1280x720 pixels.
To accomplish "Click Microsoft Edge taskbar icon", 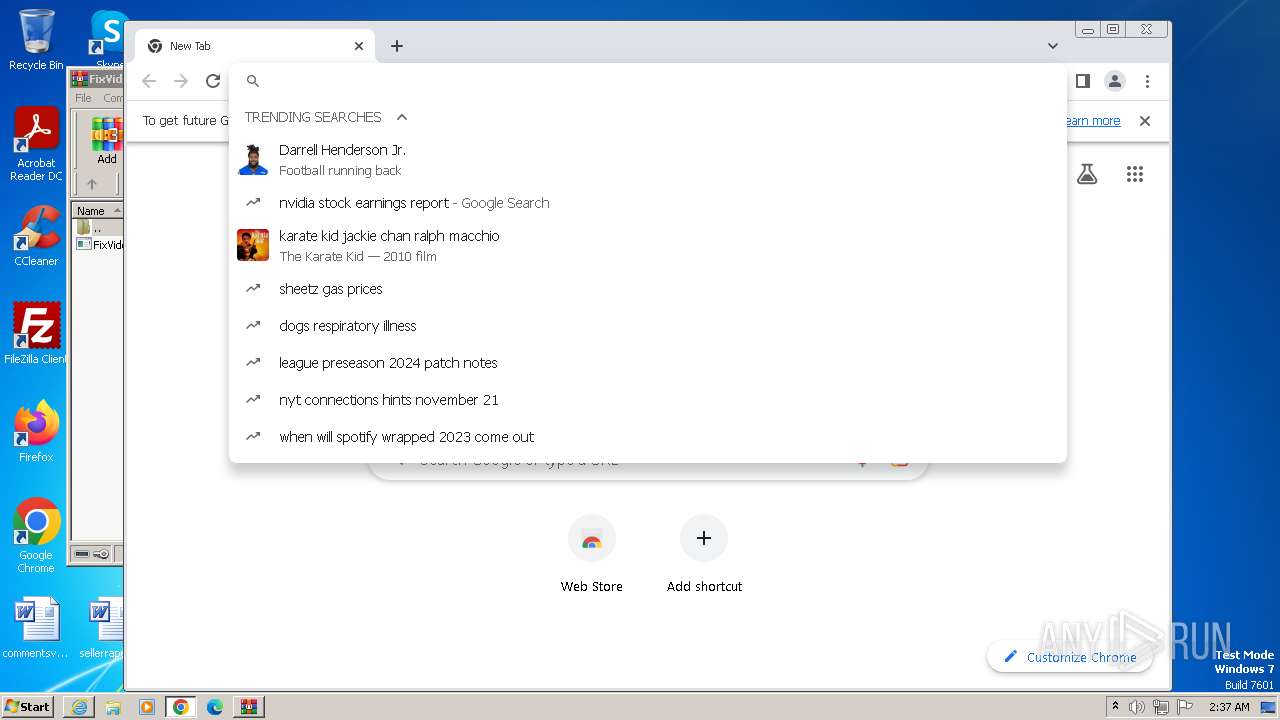I will (215, 707).
